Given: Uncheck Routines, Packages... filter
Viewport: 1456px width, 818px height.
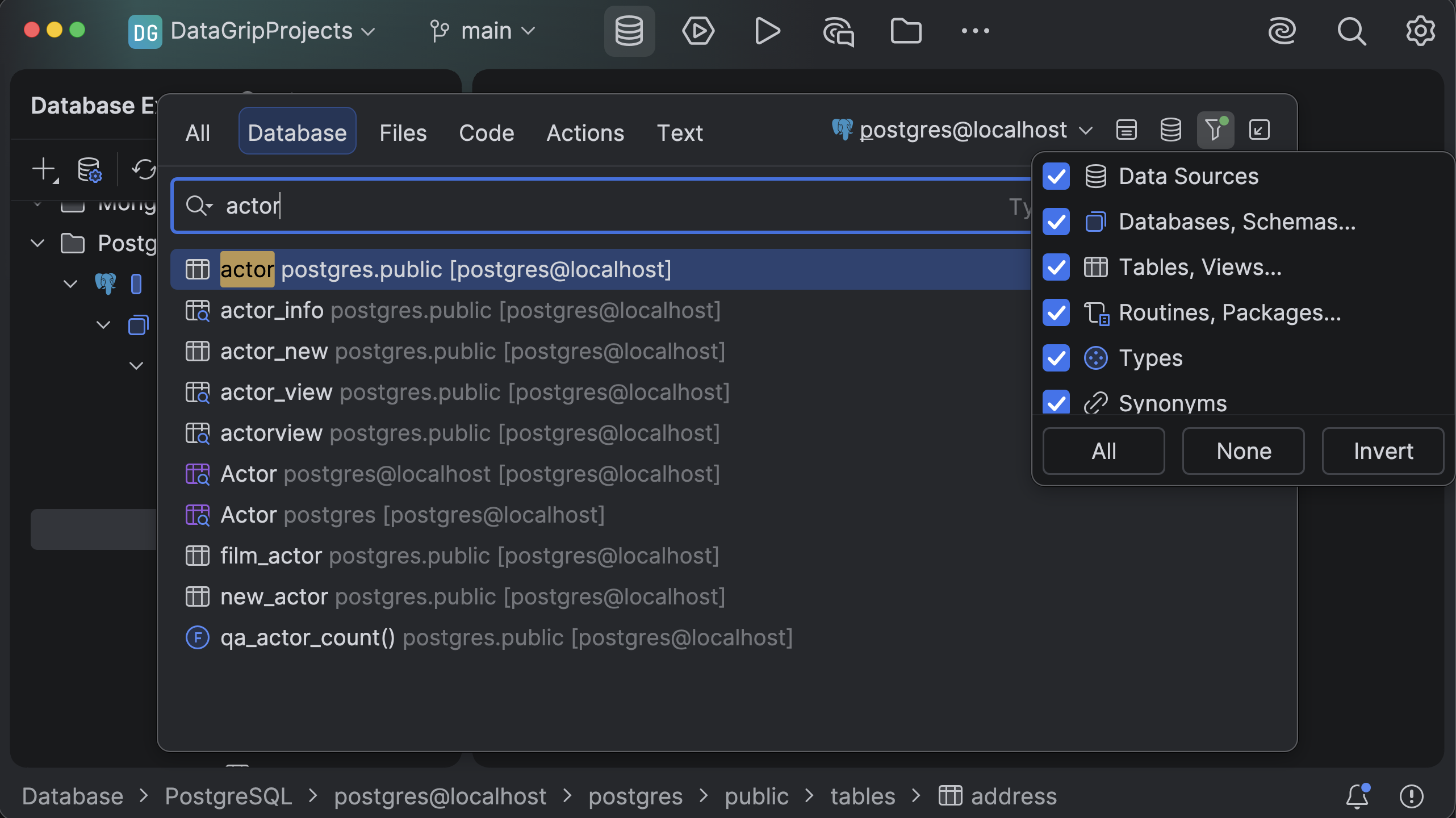Looking at the screenshot, I should [1056, 312].
